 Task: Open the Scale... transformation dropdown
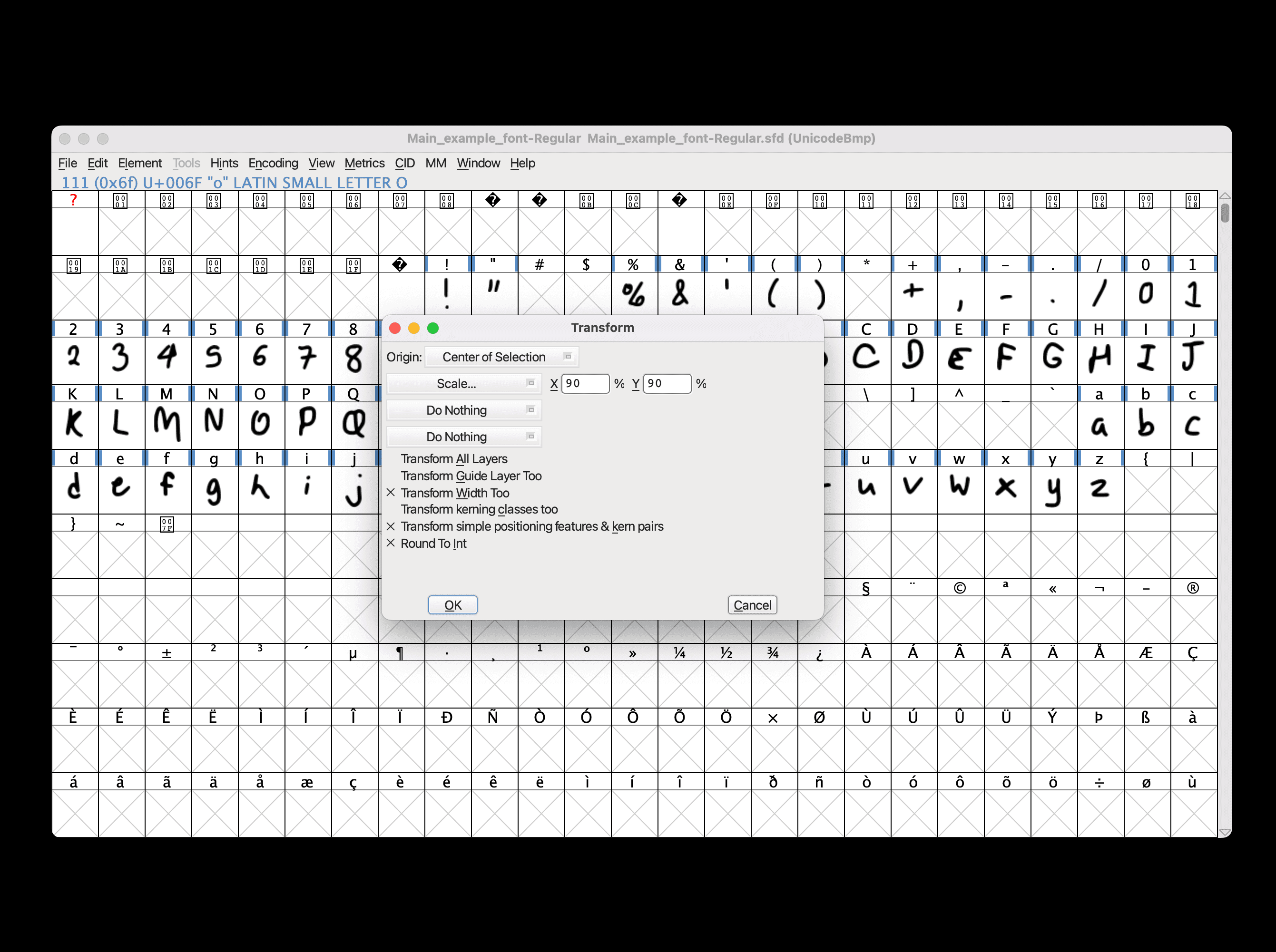(x=464, y=384)
